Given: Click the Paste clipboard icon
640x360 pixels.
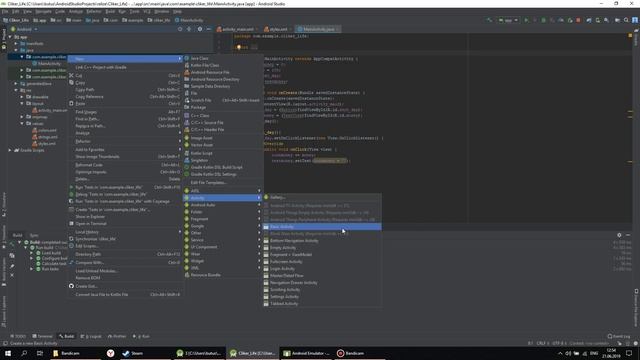Looking at the screenshot, I should (71, 104).
